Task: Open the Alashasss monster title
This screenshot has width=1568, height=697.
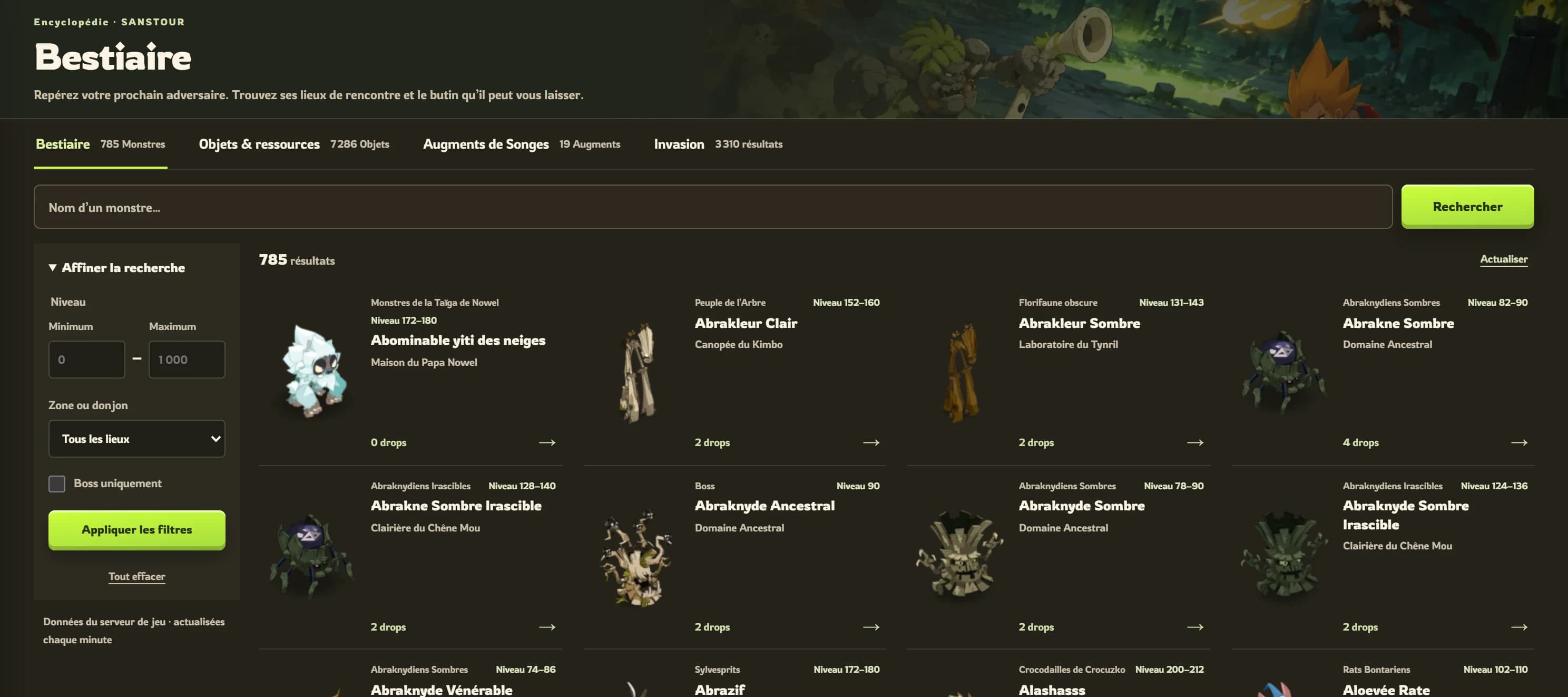Action: (x=1052, y=690)
